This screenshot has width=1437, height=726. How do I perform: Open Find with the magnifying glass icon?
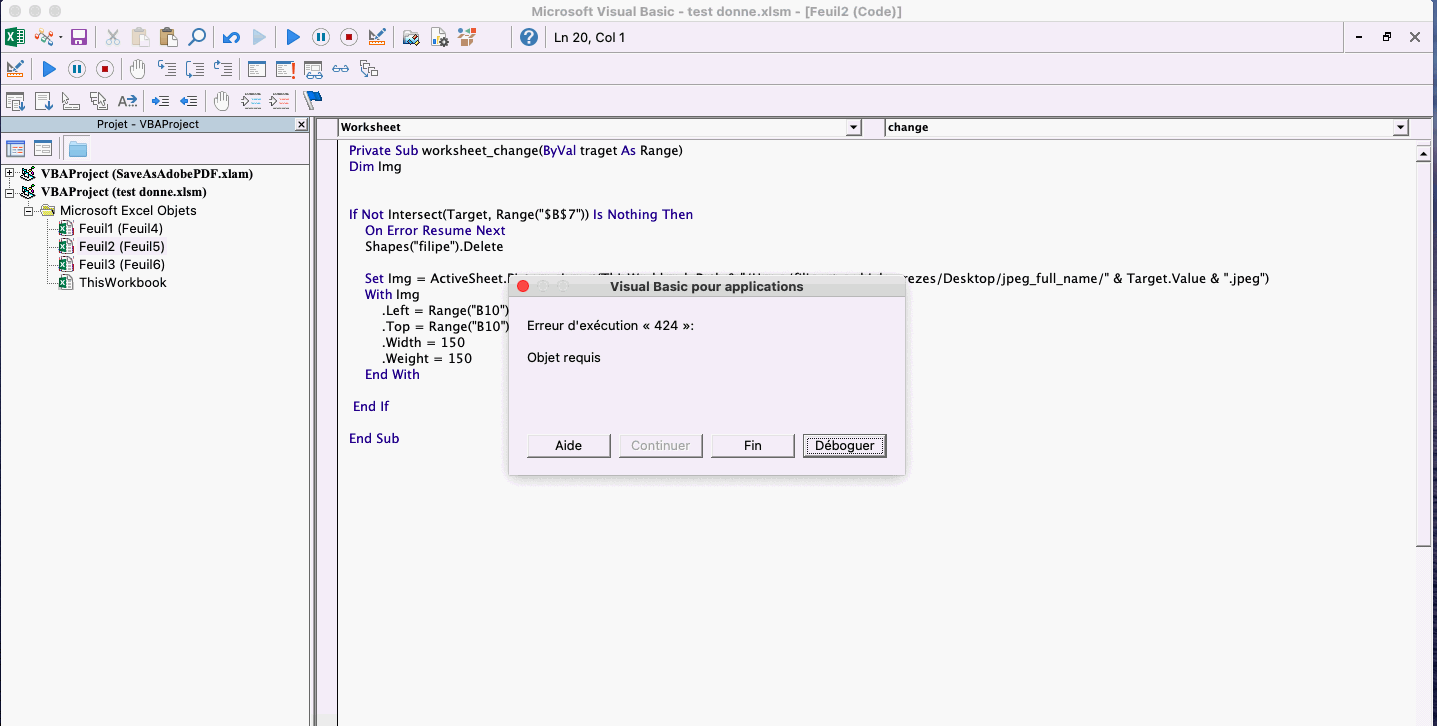coord(197,37)
